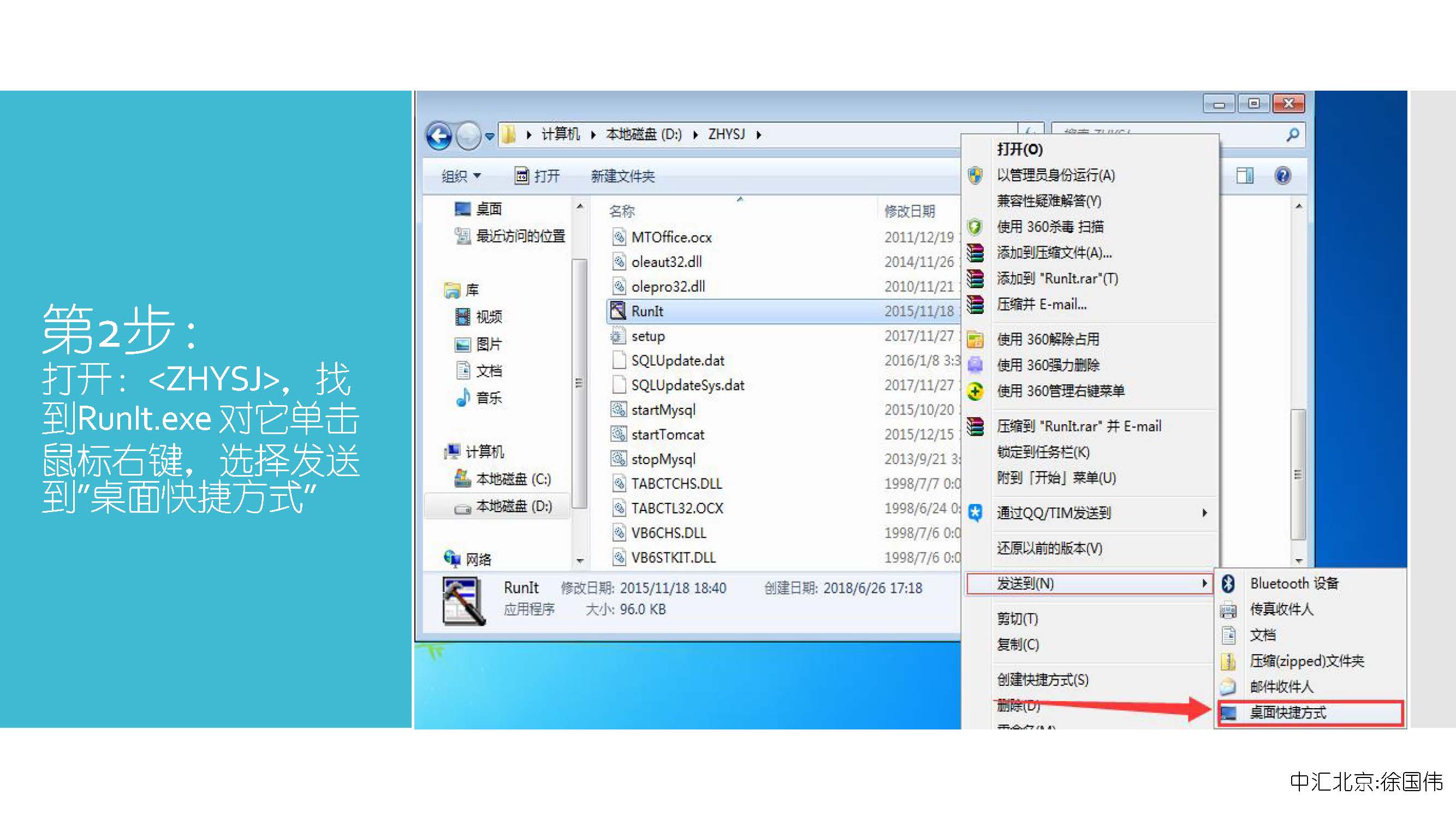Click the 打开 toolbar button

538,176
